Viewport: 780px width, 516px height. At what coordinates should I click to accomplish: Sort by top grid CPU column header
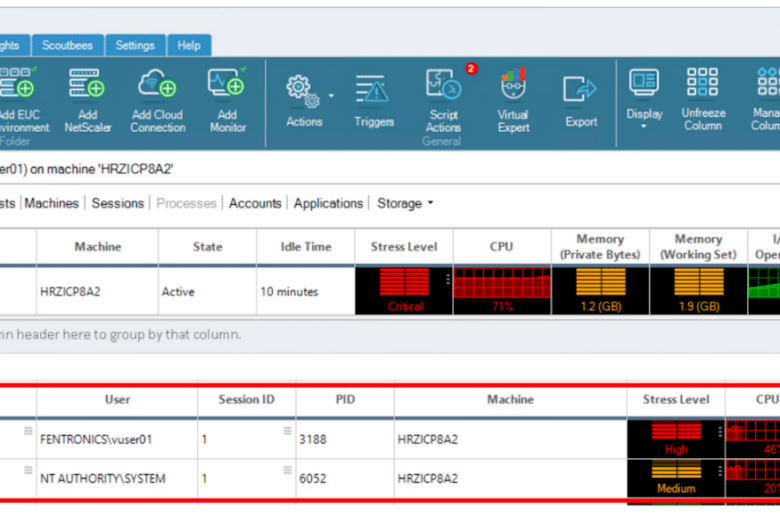click(501, 247)
